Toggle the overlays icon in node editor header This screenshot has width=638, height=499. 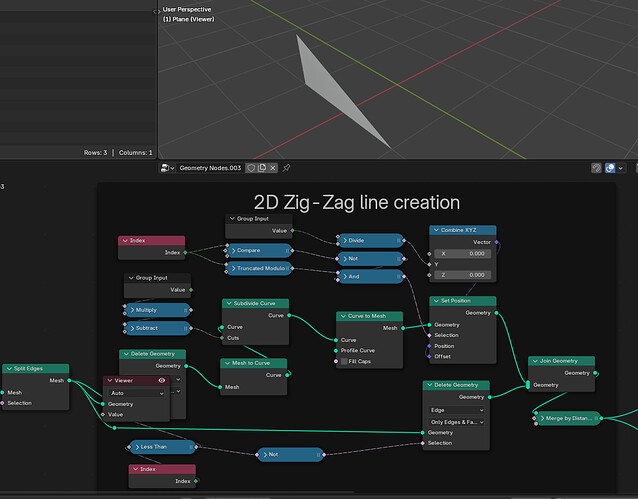click(x=610, y=168)
